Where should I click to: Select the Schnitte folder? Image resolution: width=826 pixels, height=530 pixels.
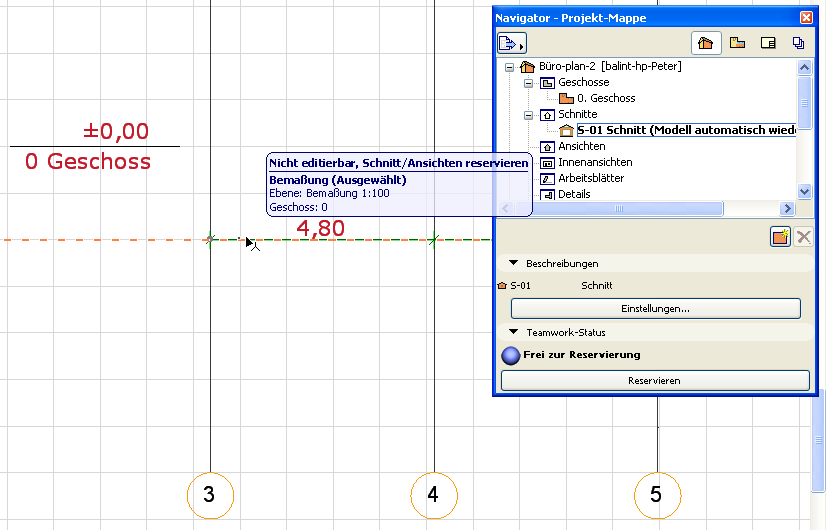[578, 114]
